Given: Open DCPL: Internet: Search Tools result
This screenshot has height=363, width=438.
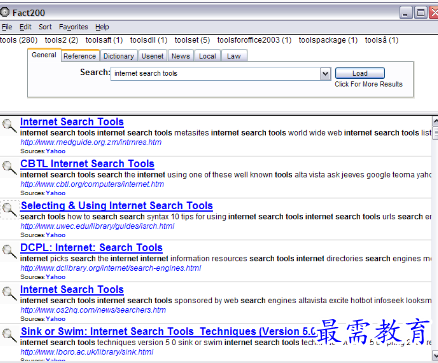Looking at the screenshot, I should [x=91, y=248].
